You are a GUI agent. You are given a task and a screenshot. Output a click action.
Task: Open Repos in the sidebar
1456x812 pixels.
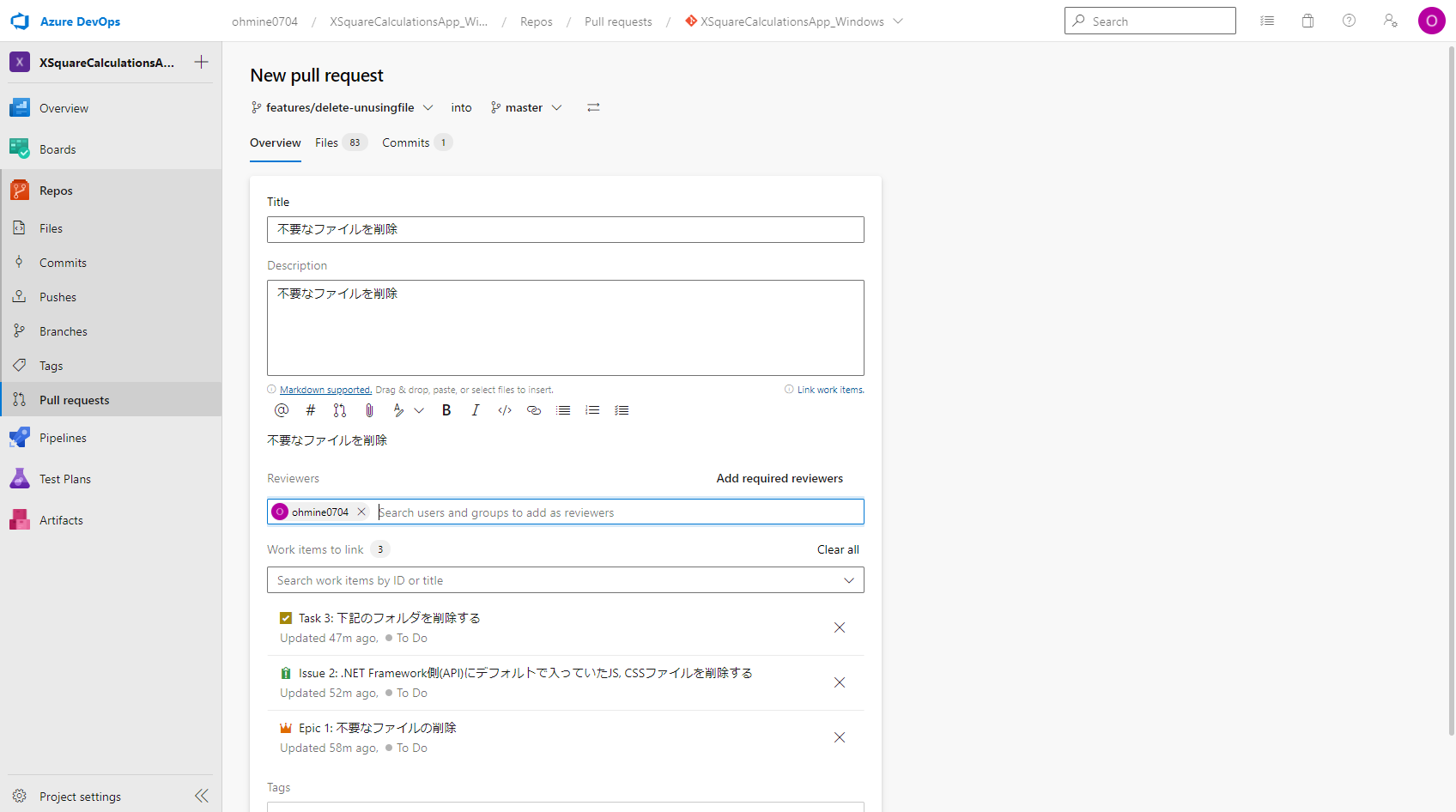pos(111,191)
